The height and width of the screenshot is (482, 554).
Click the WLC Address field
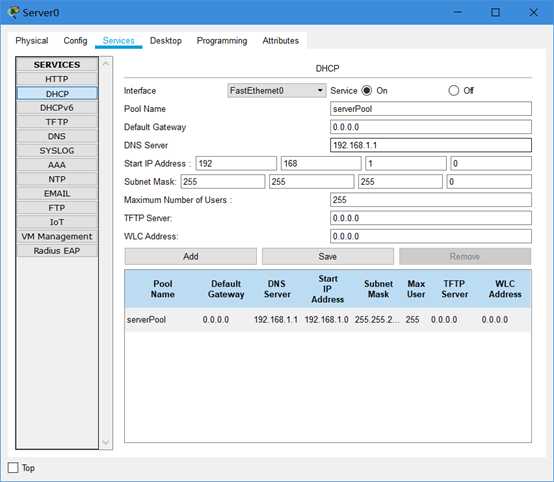pyautogui.click(x=431, y=236)
